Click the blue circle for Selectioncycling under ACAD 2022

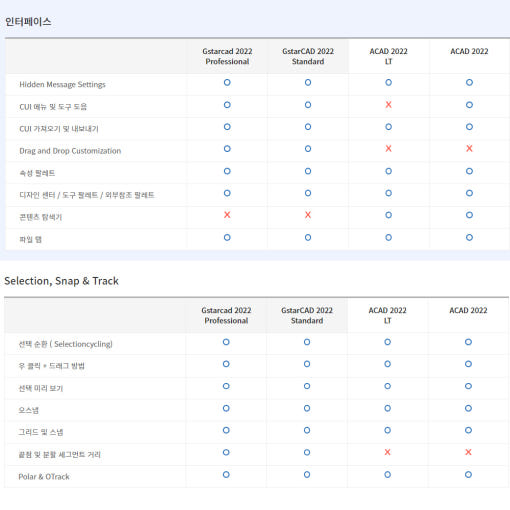tap(468, 342)
